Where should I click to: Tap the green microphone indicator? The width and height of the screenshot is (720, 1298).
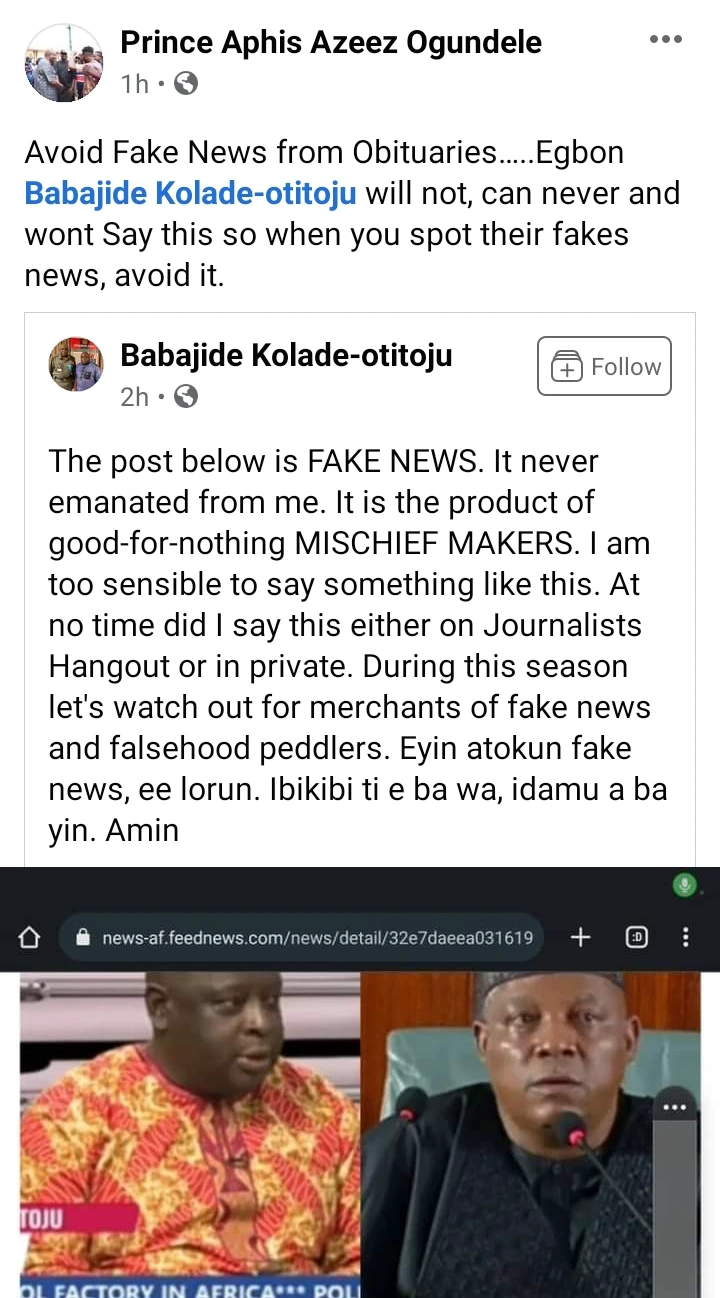pos(685,884)
